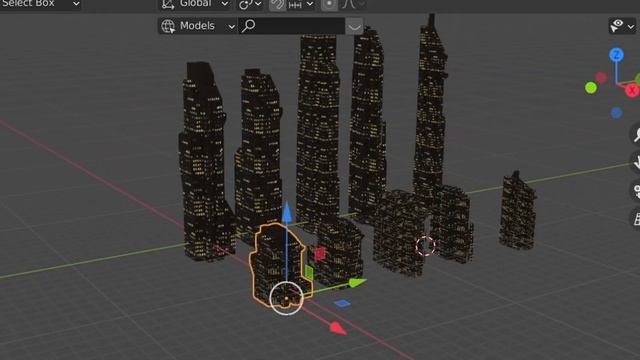Viewport: 640px width, 360px height.
Task: Open the snapping options dropdown
Action: (301, 4)
